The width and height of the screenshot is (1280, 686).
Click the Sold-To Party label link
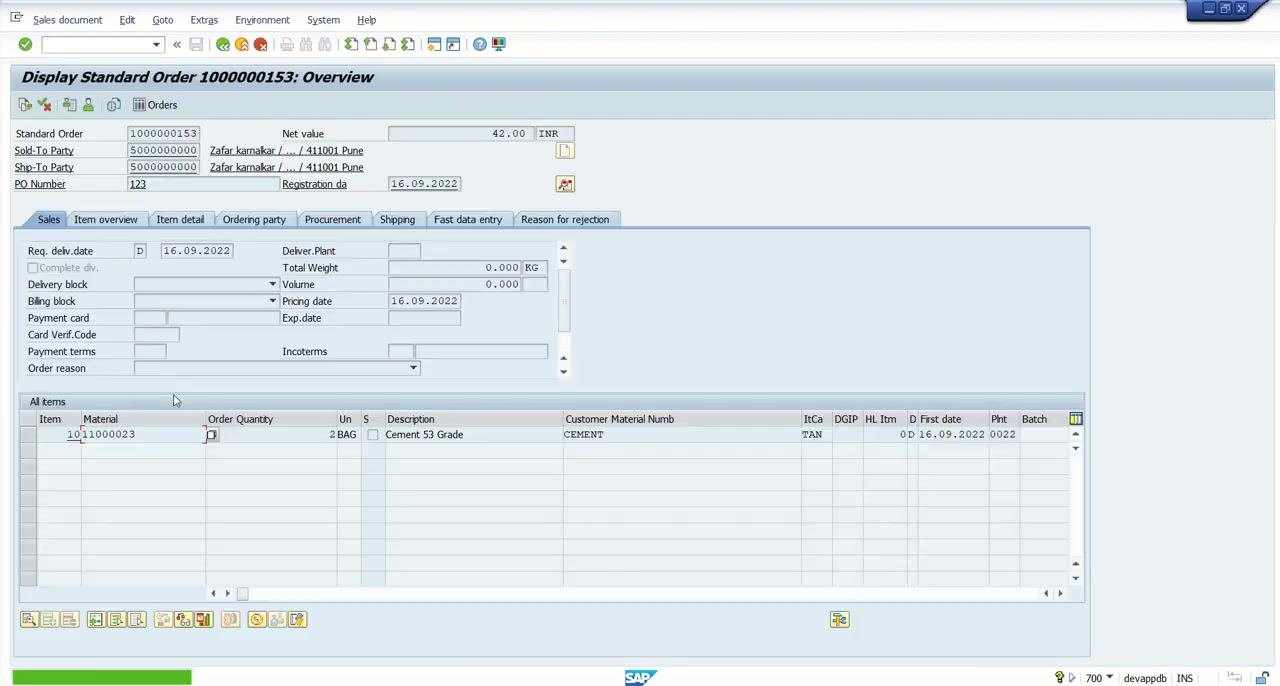coord(44,151)
